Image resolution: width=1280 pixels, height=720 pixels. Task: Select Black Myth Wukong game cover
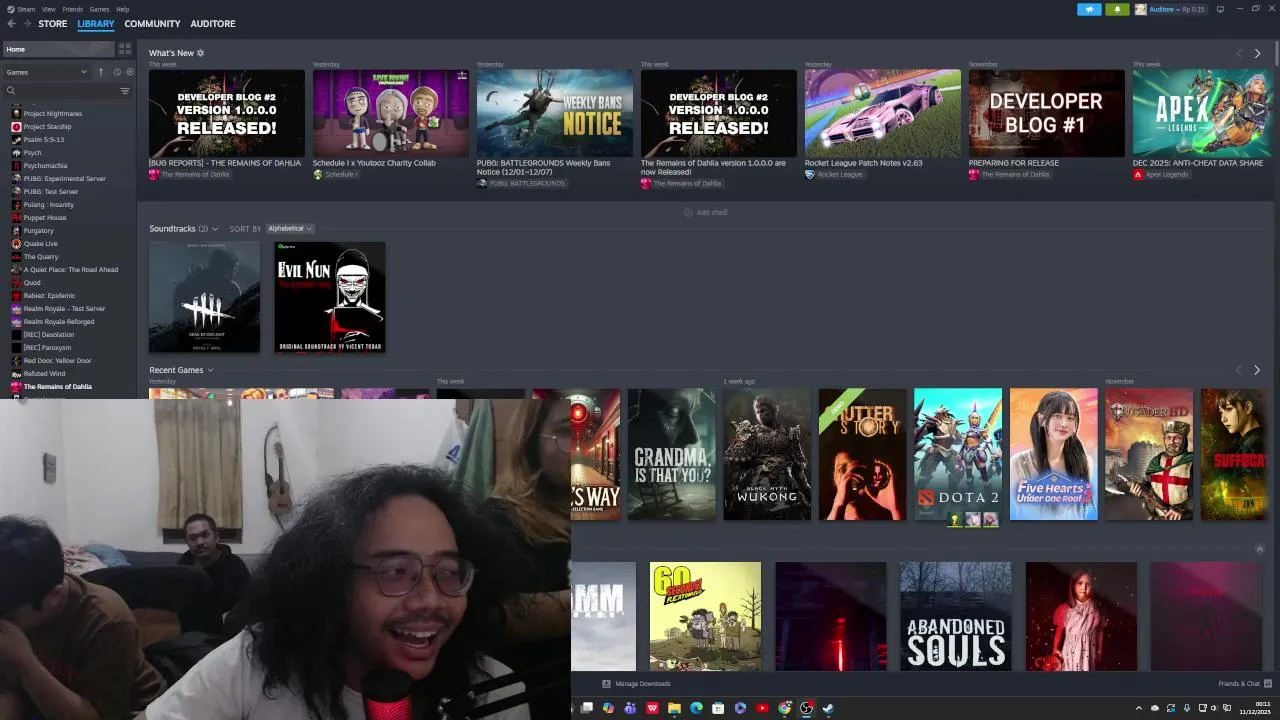coord(767,454)
